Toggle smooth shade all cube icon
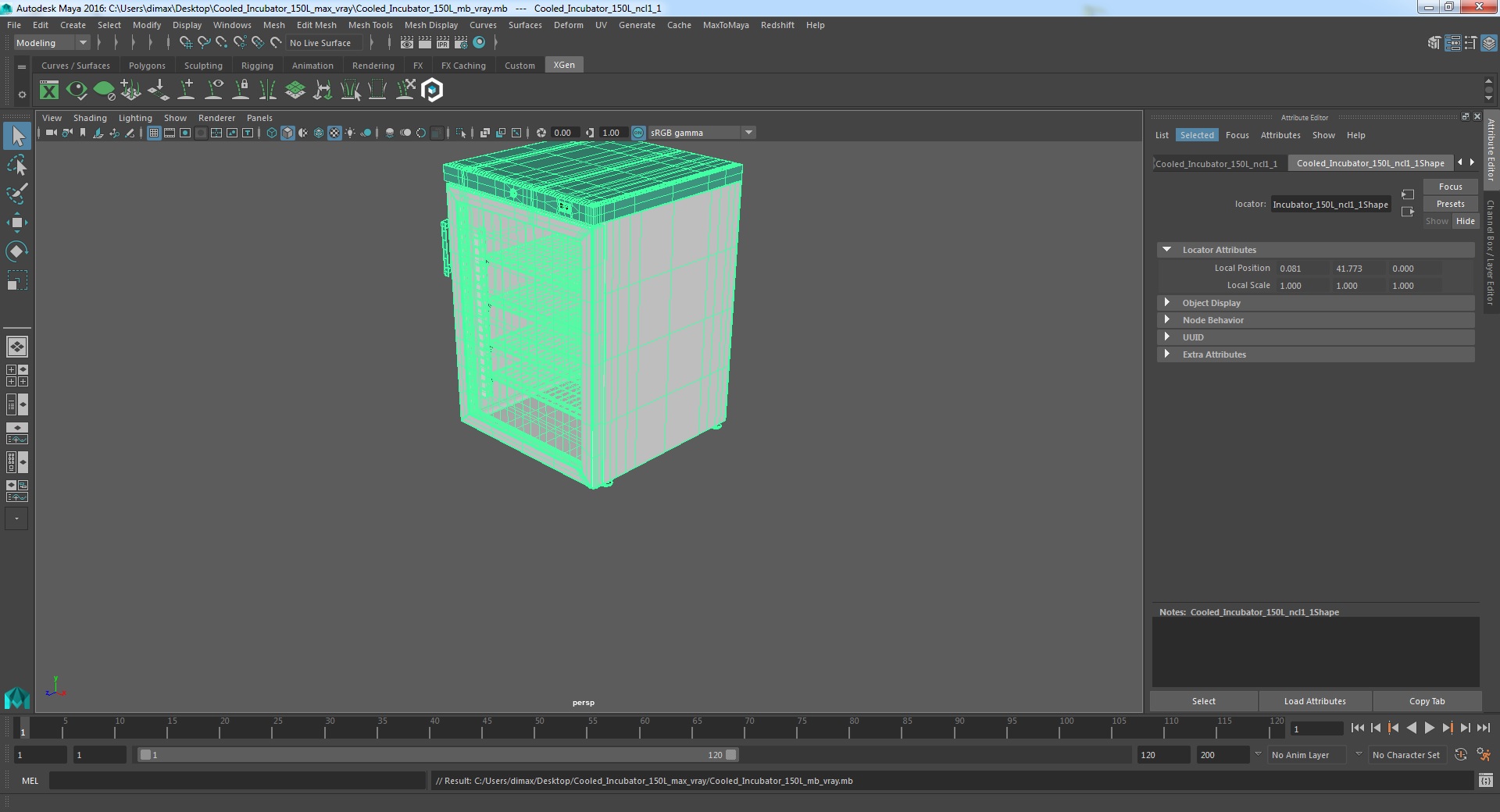 coord(287,133)
